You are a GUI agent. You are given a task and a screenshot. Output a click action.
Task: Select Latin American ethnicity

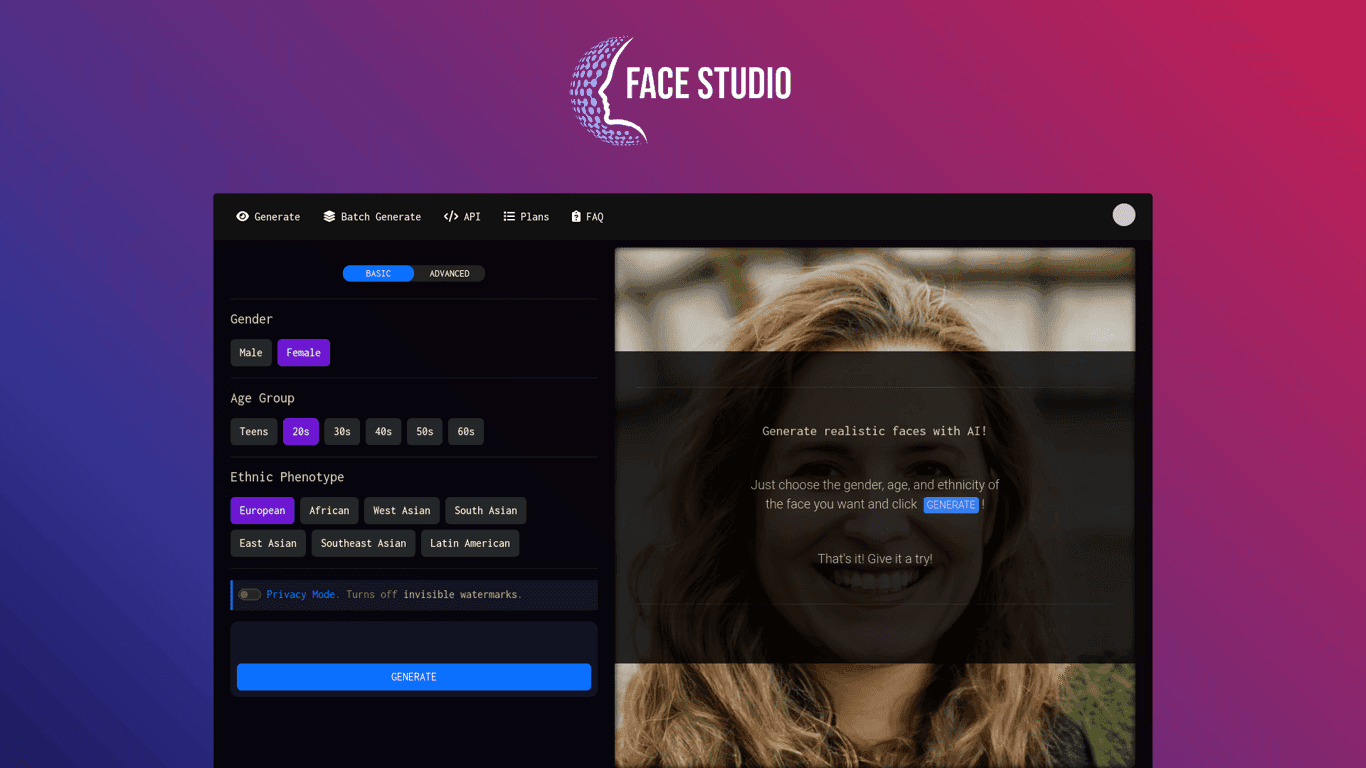coord(470,543)
